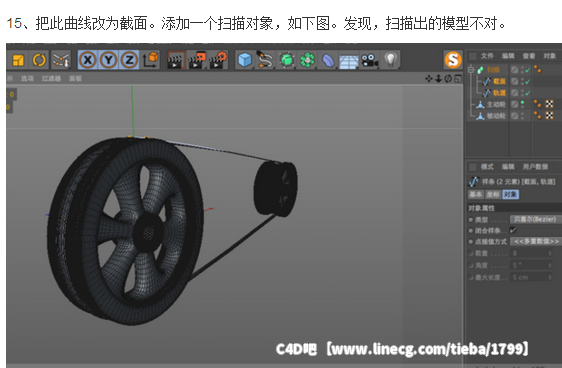This screenshot has height=368, width=562.
Task: Click Render to Picture Viewer icon
Action: point(197,60)
